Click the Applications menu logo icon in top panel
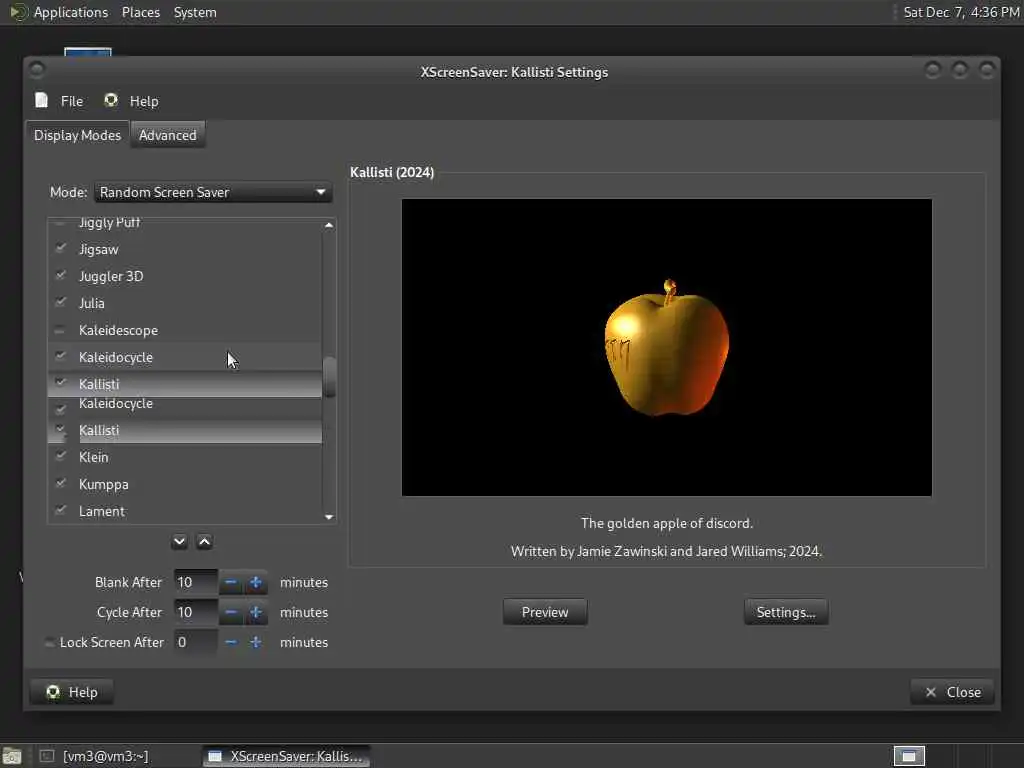This screenshot has height=768, width=1024. point(19,12)
